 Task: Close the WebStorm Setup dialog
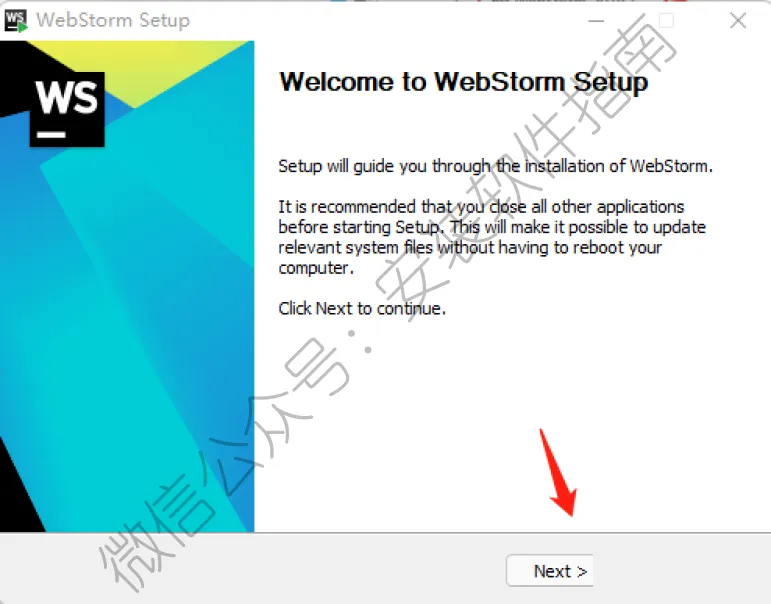point(738,21)
